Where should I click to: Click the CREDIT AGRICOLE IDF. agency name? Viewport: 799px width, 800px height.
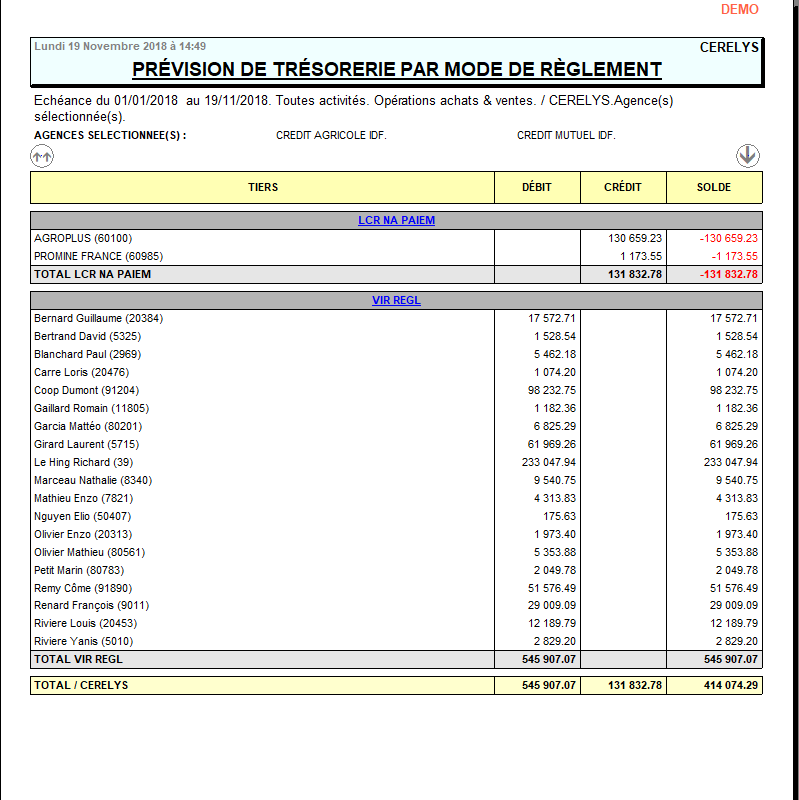click(x=331, y=135)
